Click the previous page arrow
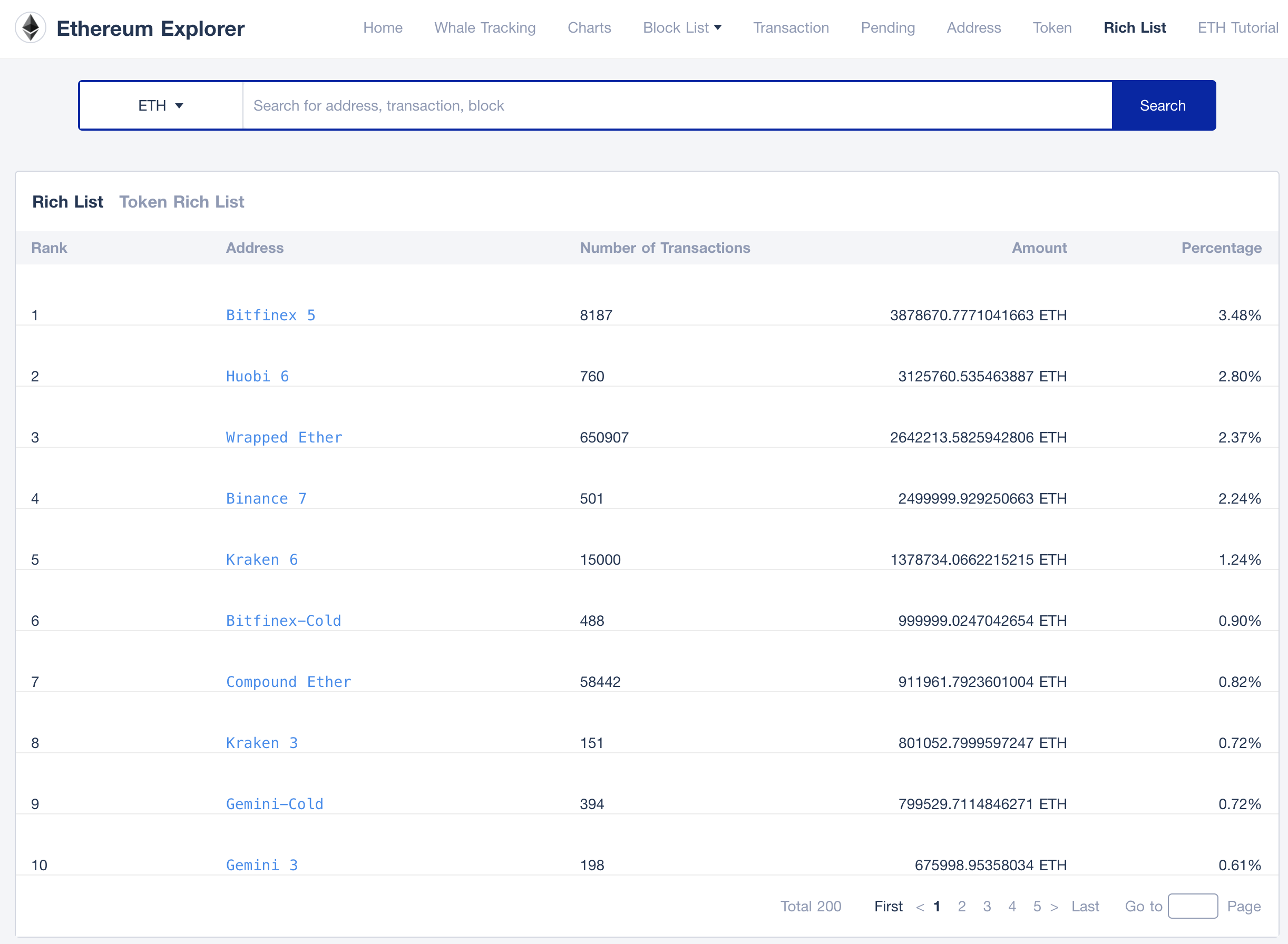 920,907
